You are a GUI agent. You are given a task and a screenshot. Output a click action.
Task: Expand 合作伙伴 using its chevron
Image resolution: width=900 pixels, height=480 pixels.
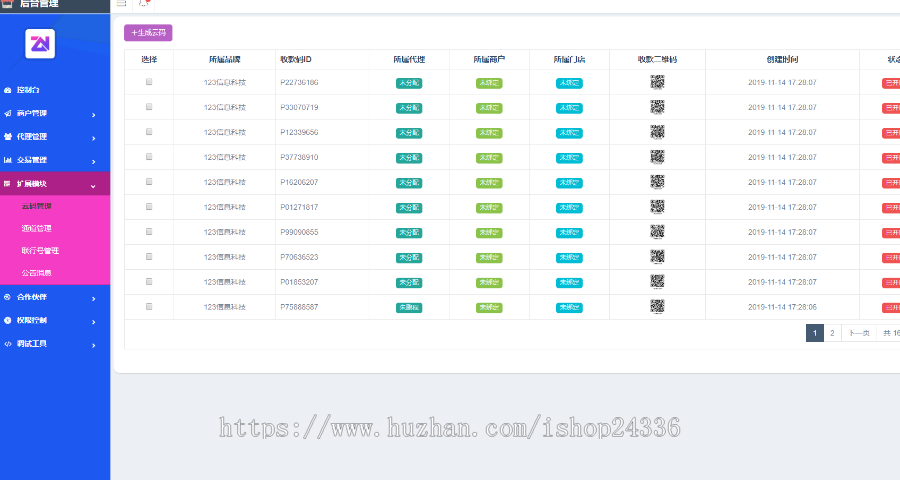[94, 299]
